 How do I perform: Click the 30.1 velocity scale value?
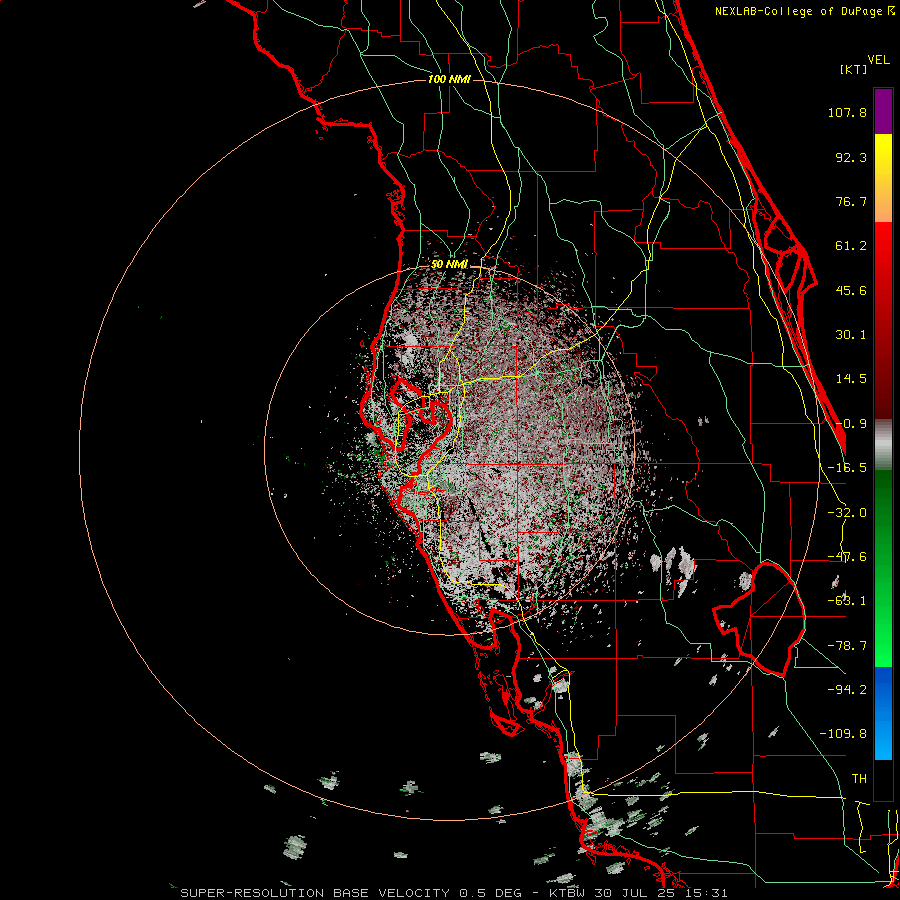click(851, 334)
